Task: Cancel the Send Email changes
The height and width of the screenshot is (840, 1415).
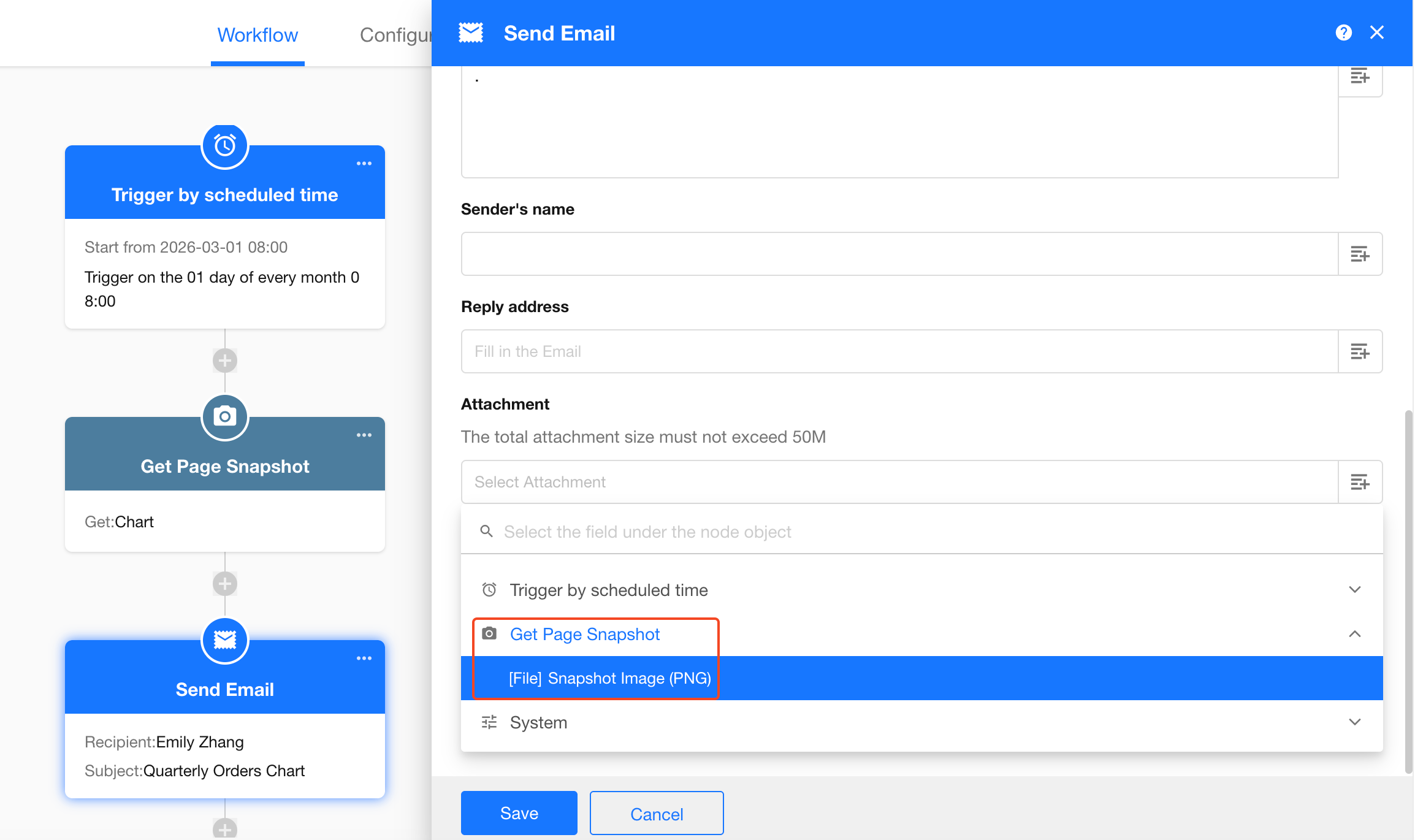Action: 656,813
